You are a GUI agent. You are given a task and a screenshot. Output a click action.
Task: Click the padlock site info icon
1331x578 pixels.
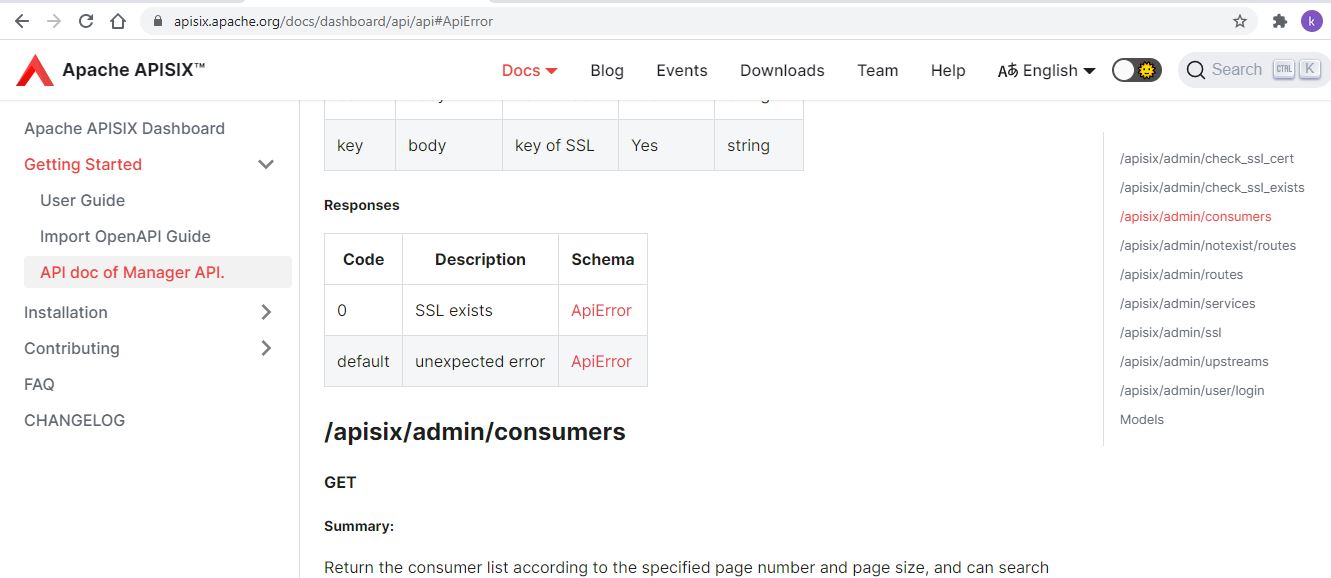157,21
